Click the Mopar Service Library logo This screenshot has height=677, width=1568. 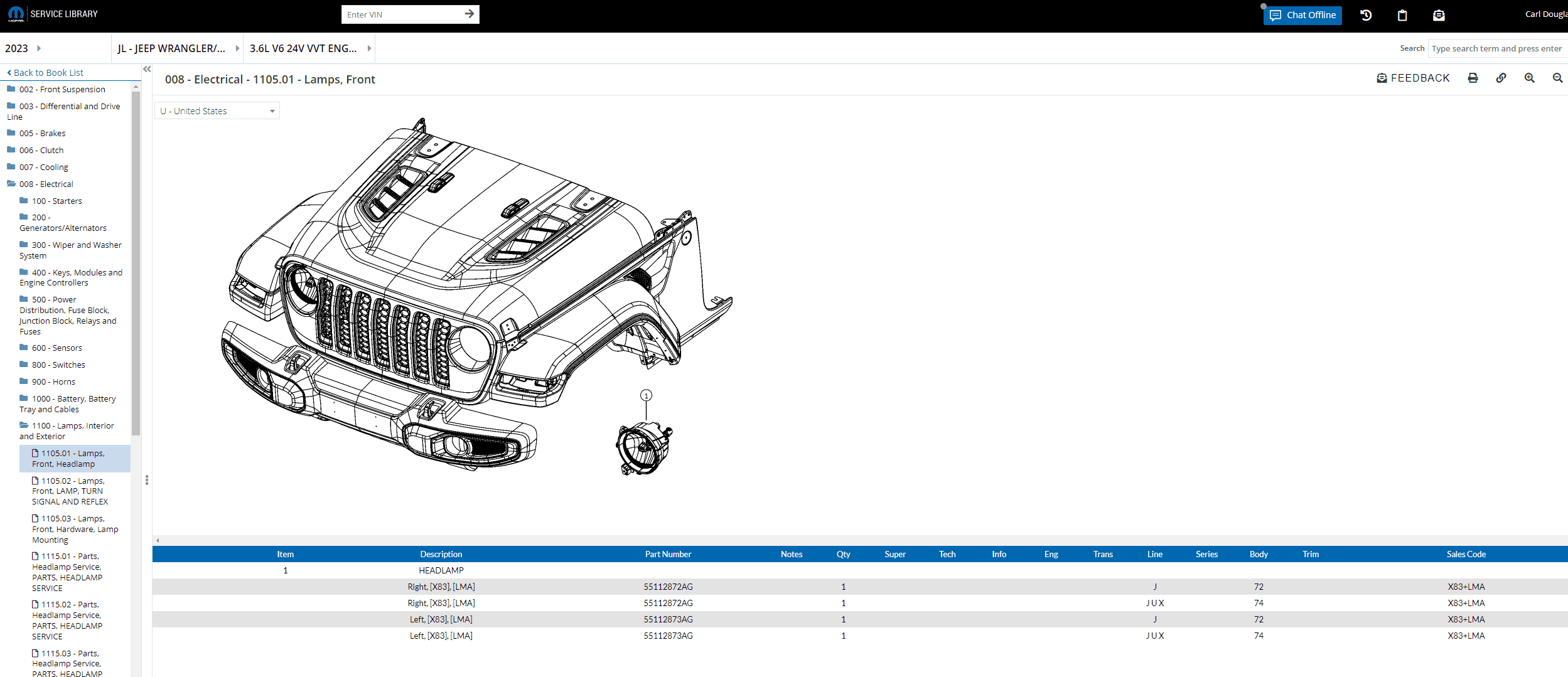53,14
